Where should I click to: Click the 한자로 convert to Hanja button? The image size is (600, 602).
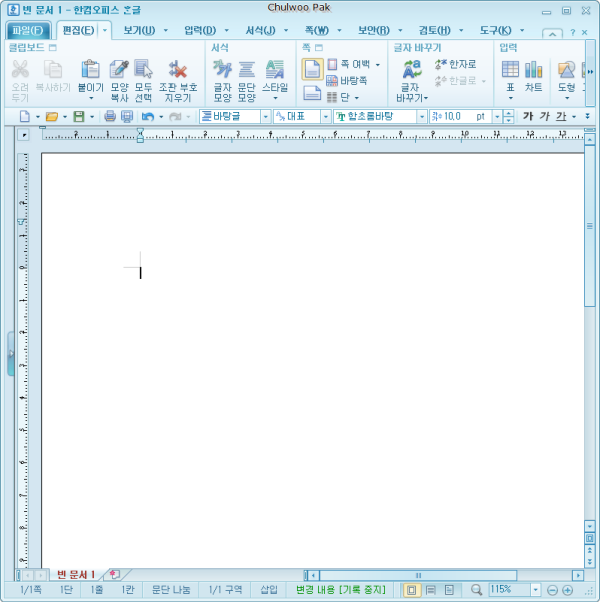point(456,64)
